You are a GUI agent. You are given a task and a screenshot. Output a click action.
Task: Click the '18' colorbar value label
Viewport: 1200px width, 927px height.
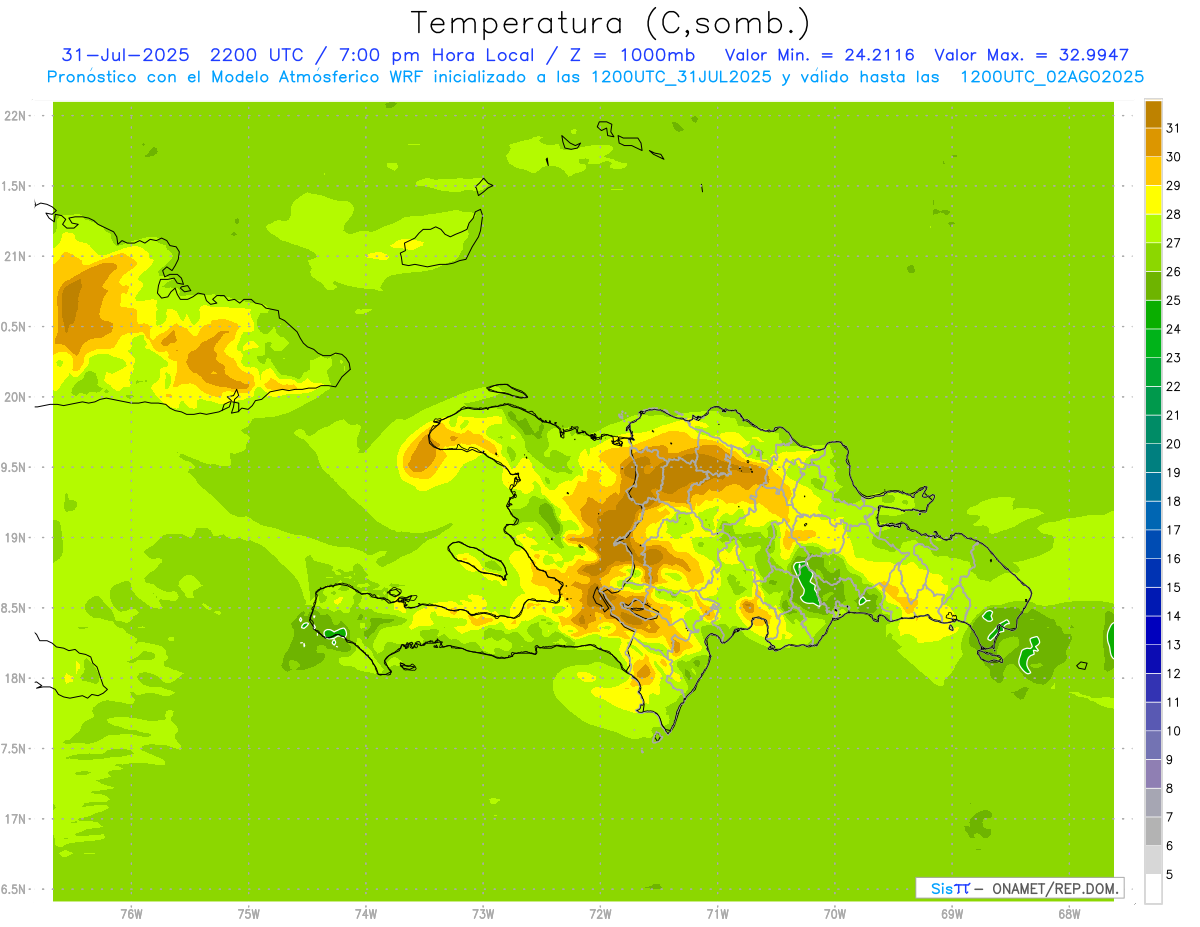coord(1173,501)
